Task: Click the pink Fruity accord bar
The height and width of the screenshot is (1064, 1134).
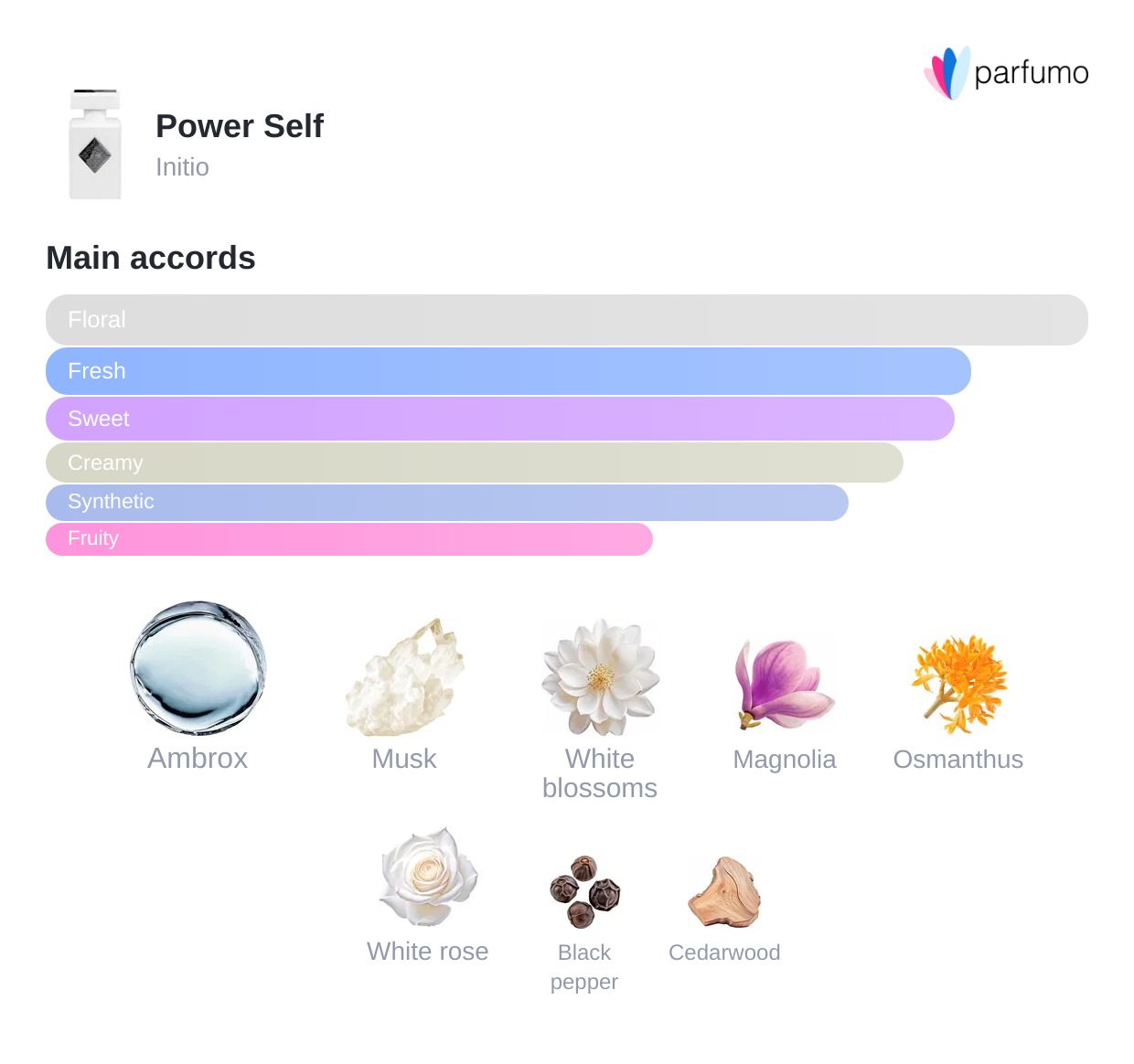Action: click(x=349, y=538)
